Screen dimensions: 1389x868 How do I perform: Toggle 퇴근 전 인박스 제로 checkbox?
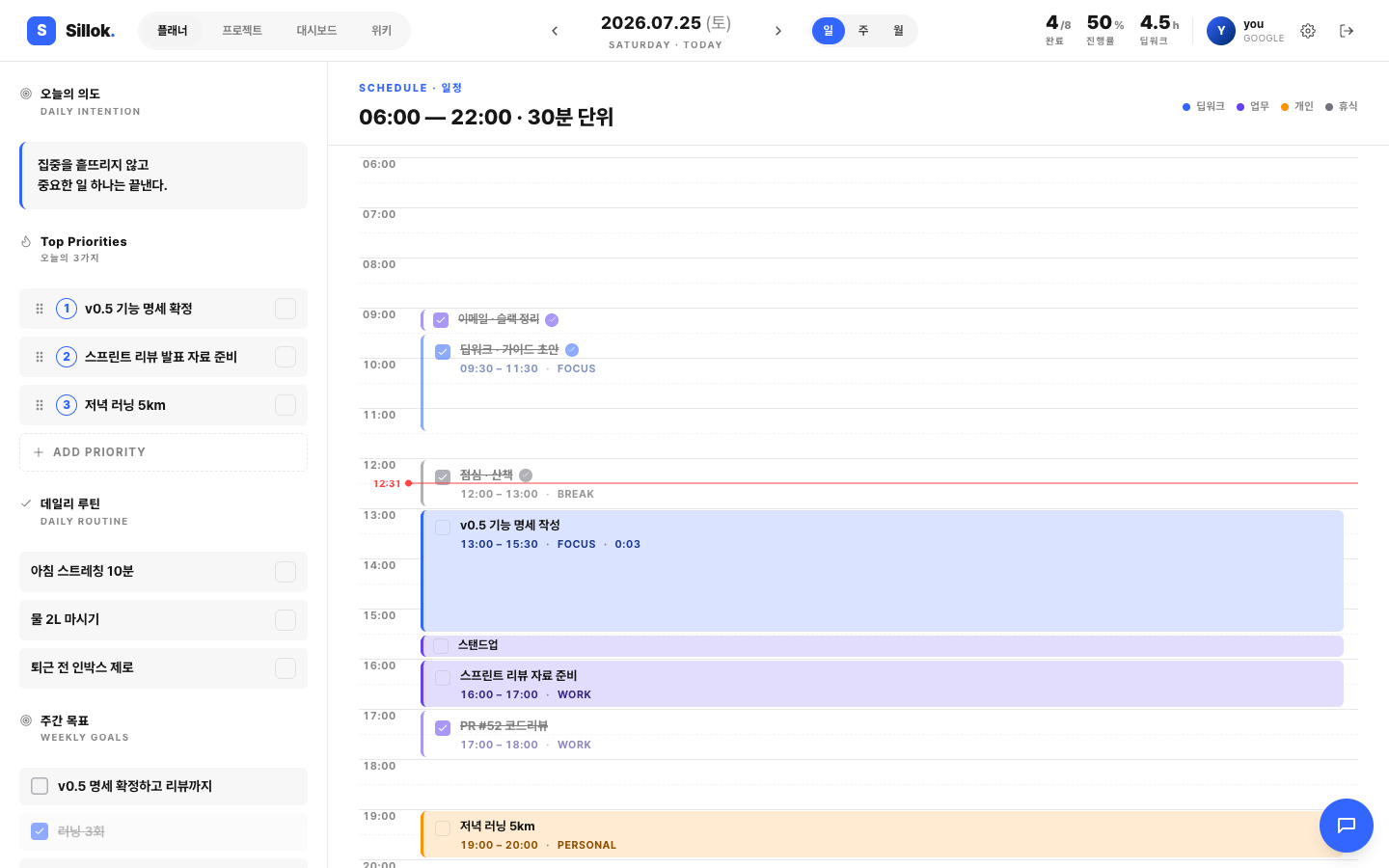point(286,668)
